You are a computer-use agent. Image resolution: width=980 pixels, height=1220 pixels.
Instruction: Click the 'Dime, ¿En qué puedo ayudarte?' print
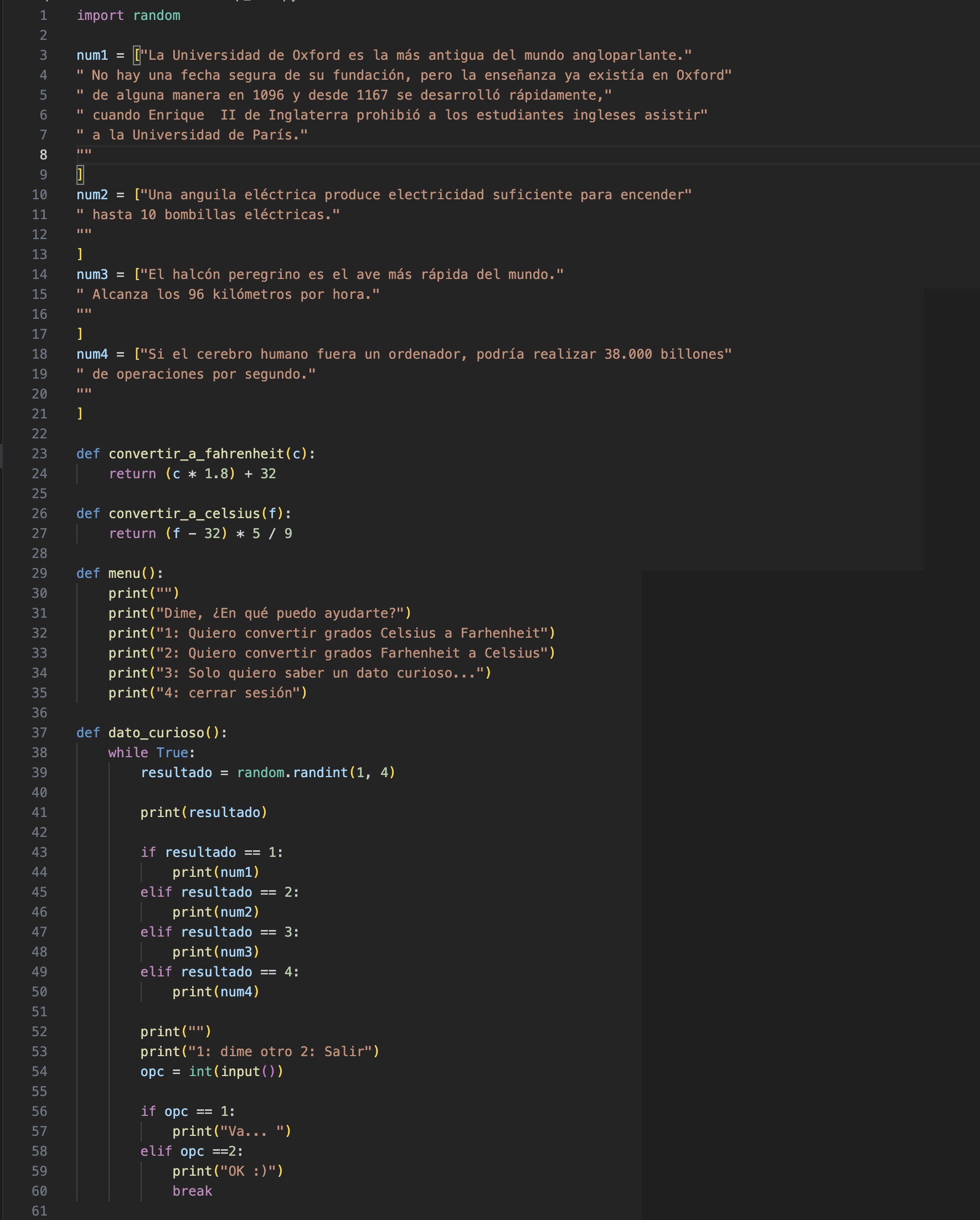[x=260, y=613]
